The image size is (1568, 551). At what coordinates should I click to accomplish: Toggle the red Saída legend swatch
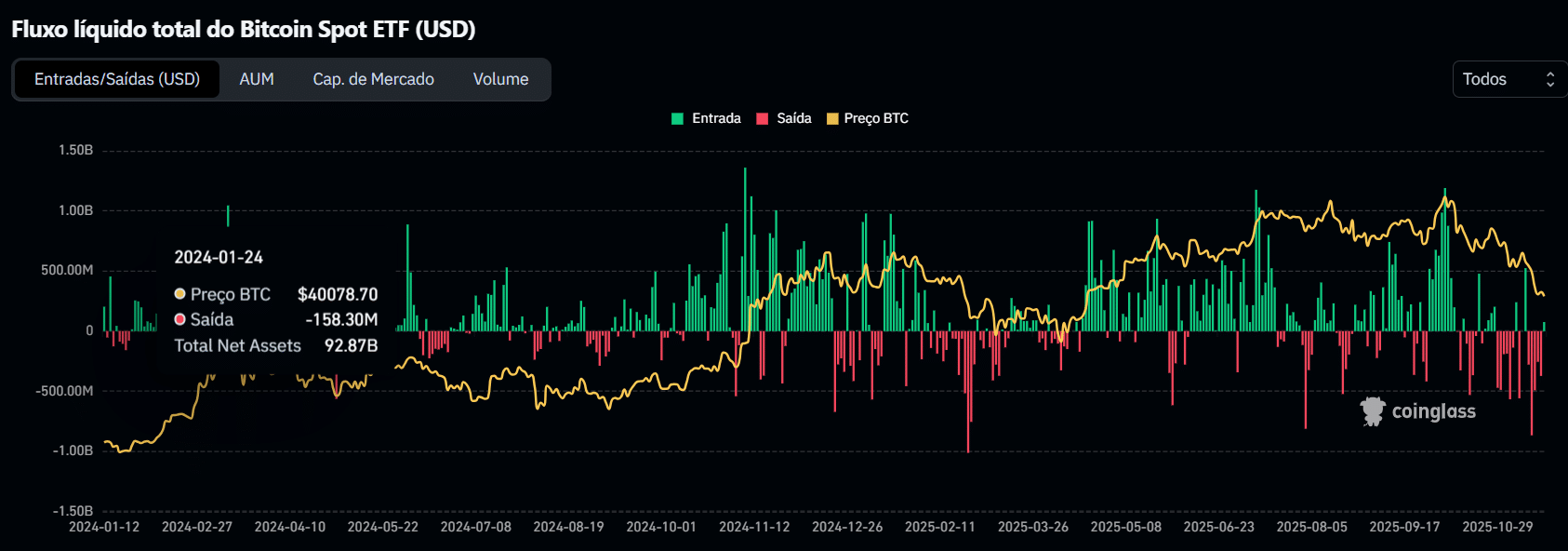(763, 118)
